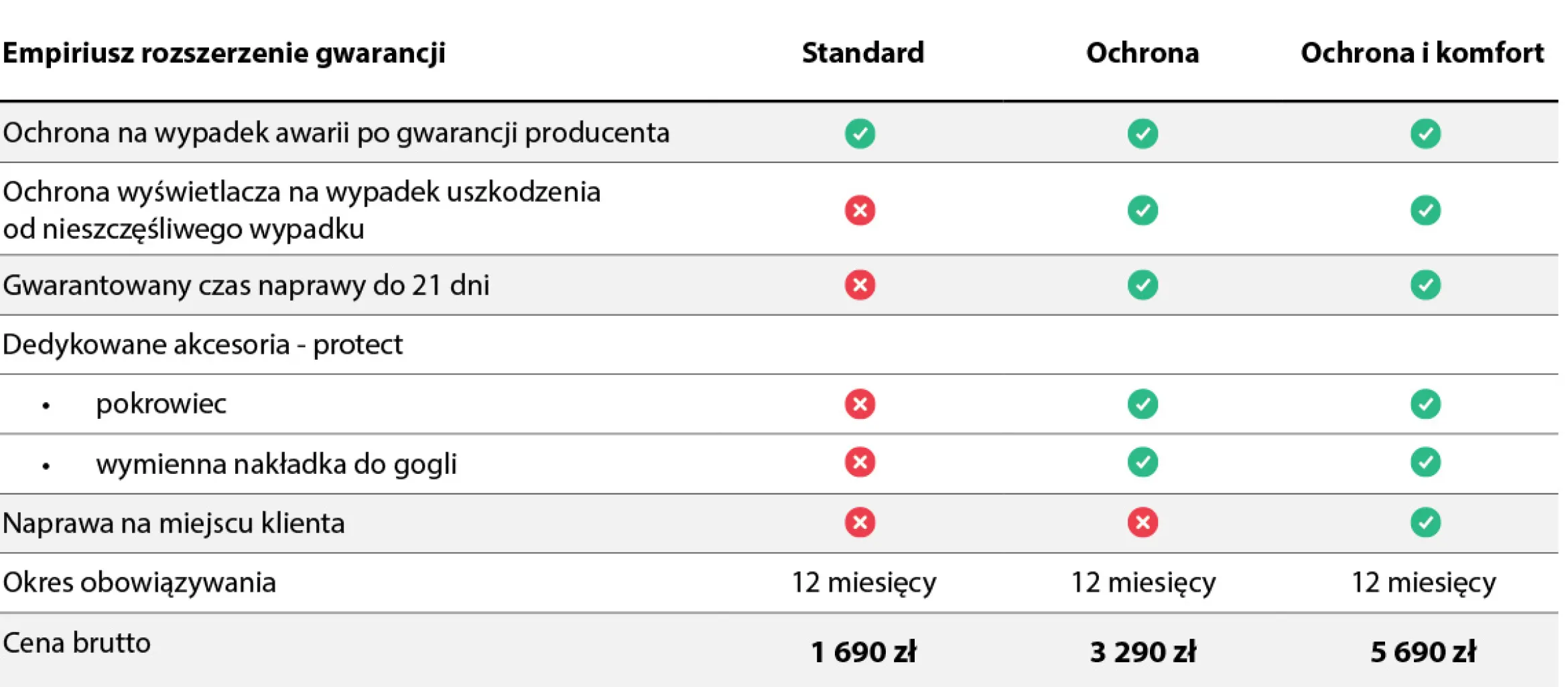Click green checkmark for Ochrona pokrowiec
This screenshot has width=1568, height=687.
tap(1142, 404)
